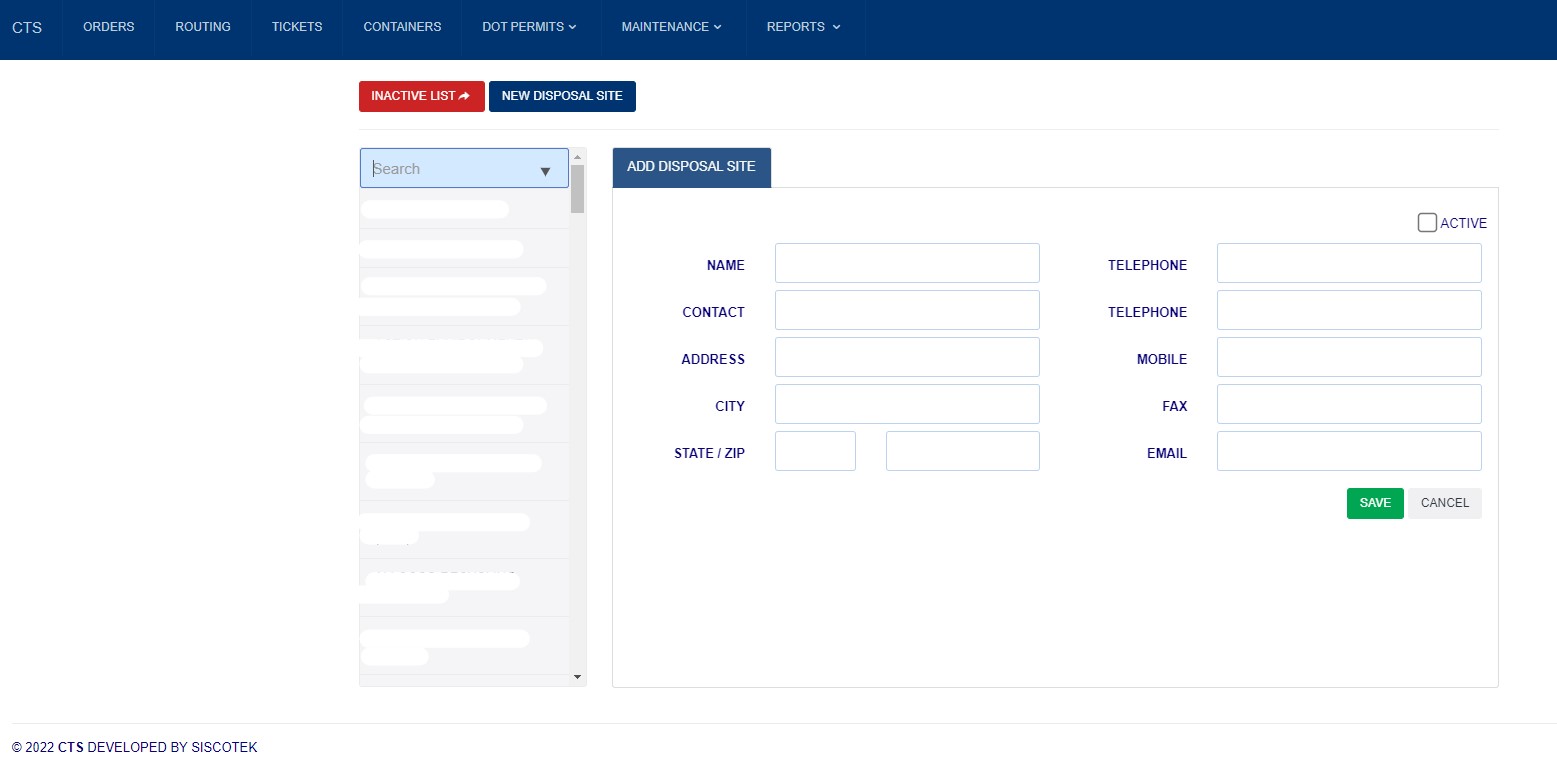Enable the Active checkbox

[1427, 223]
